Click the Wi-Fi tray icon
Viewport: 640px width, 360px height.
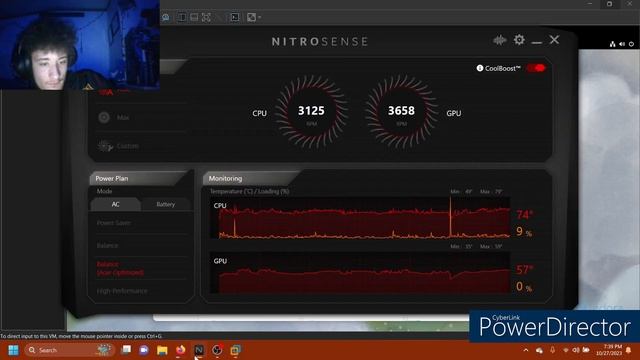pyautogui.click(x=566, y=350)
